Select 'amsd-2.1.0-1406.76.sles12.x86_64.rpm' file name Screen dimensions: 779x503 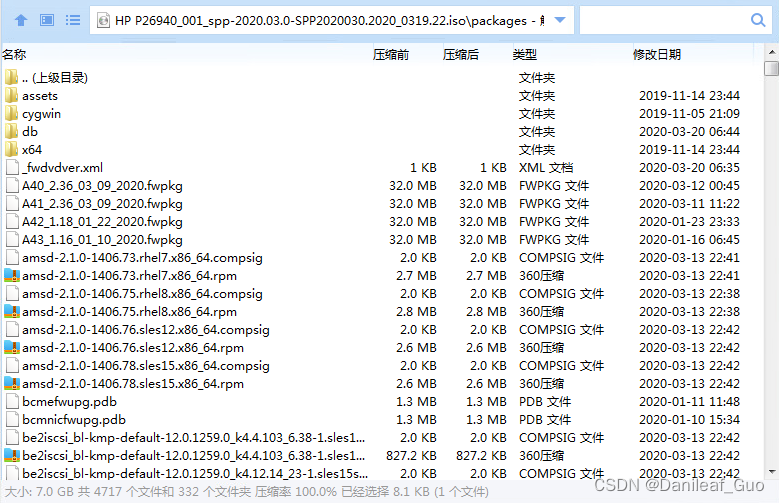133,347
